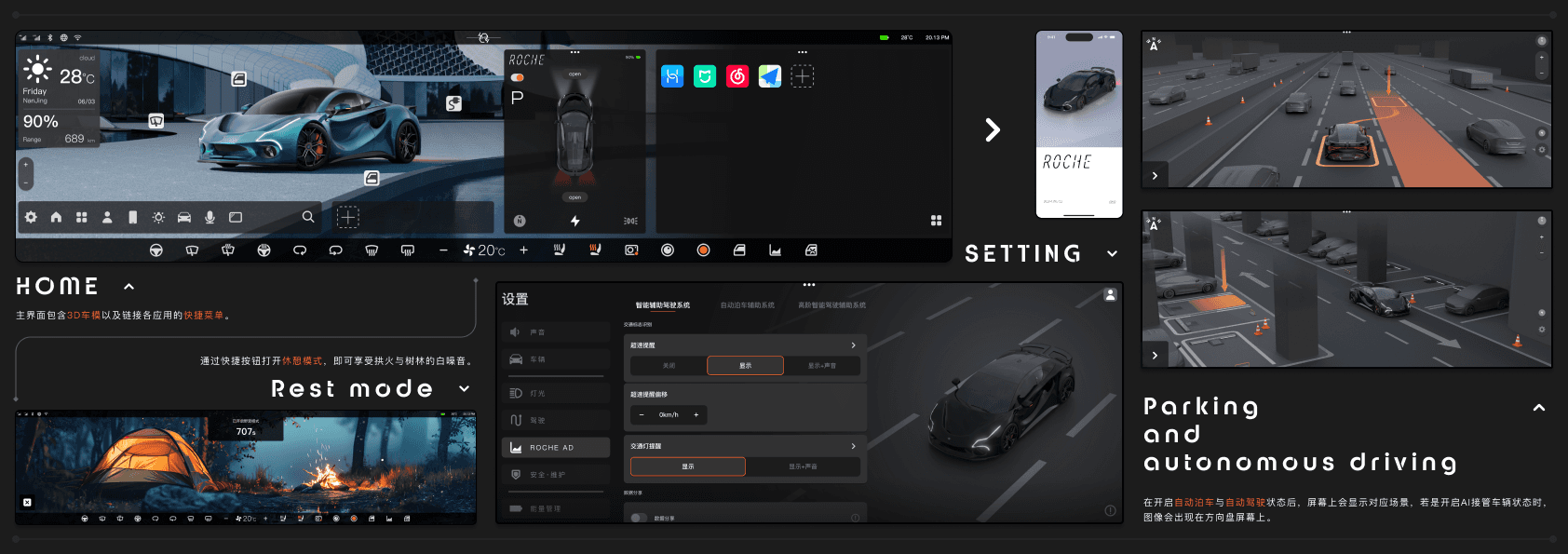Toggle the white heated seat icon
The image size is (1568, 554).
tap(560, 250)
